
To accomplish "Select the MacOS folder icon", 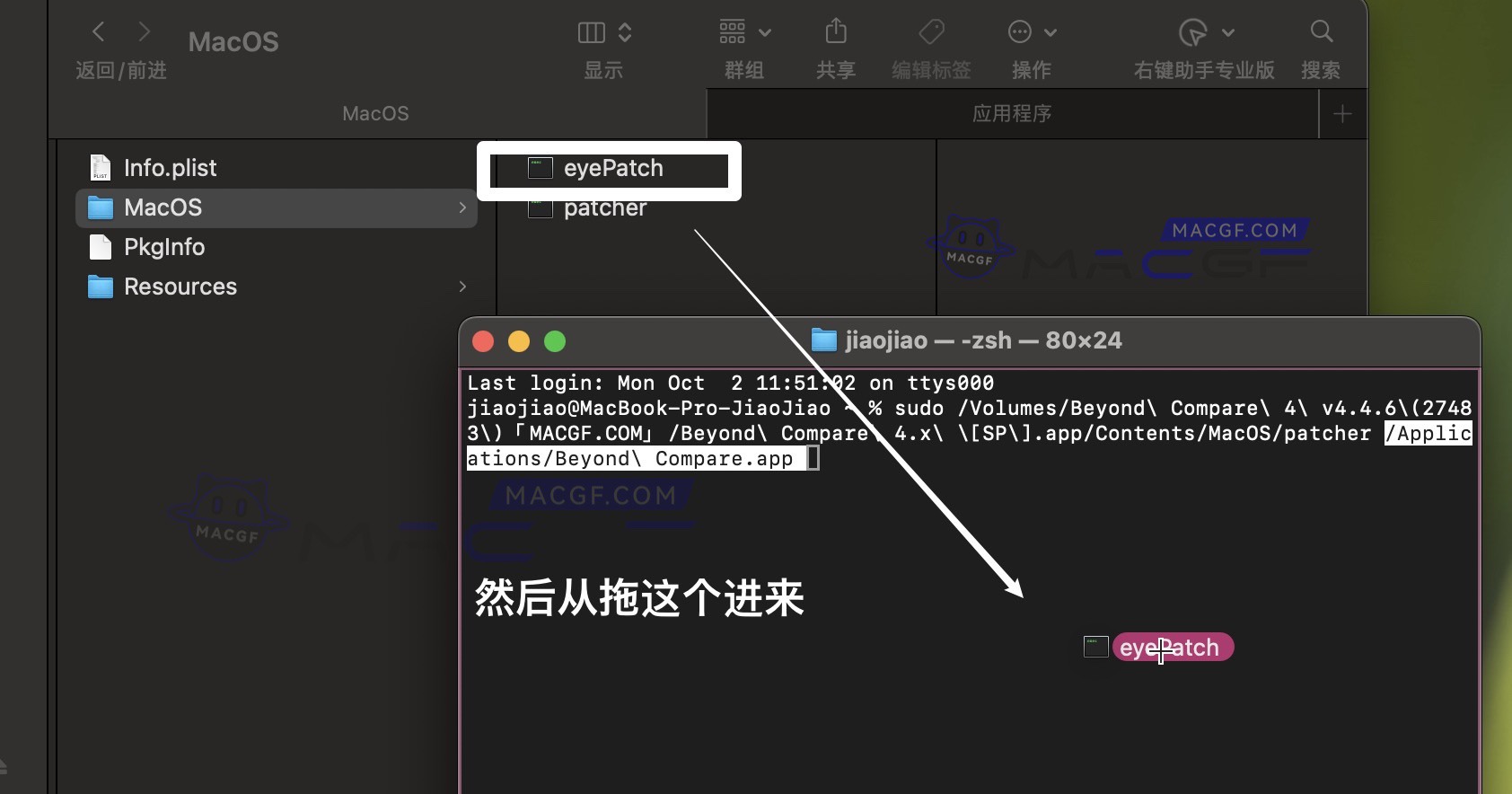I will pyautogui.click(x=101, y=207).
